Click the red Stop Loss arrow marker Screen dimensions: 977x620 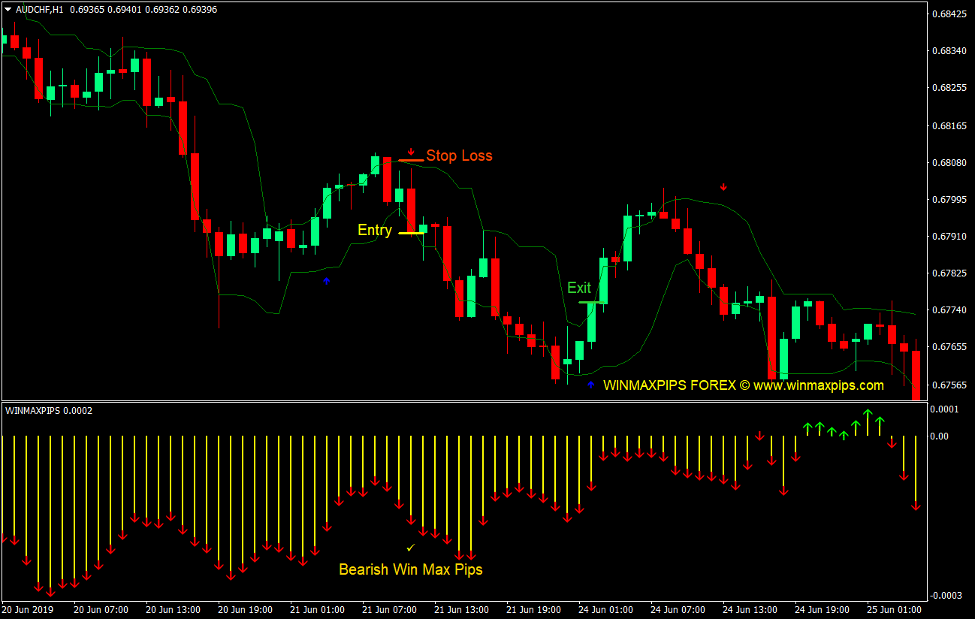click(411, 153)
